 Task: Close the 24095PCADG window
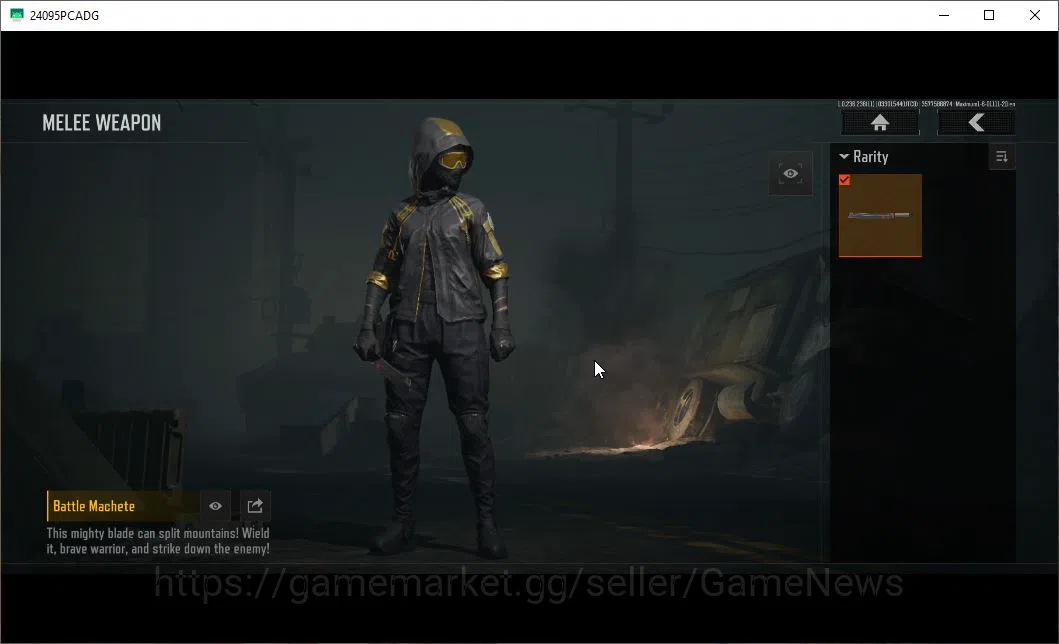(x=1035, y=15)
